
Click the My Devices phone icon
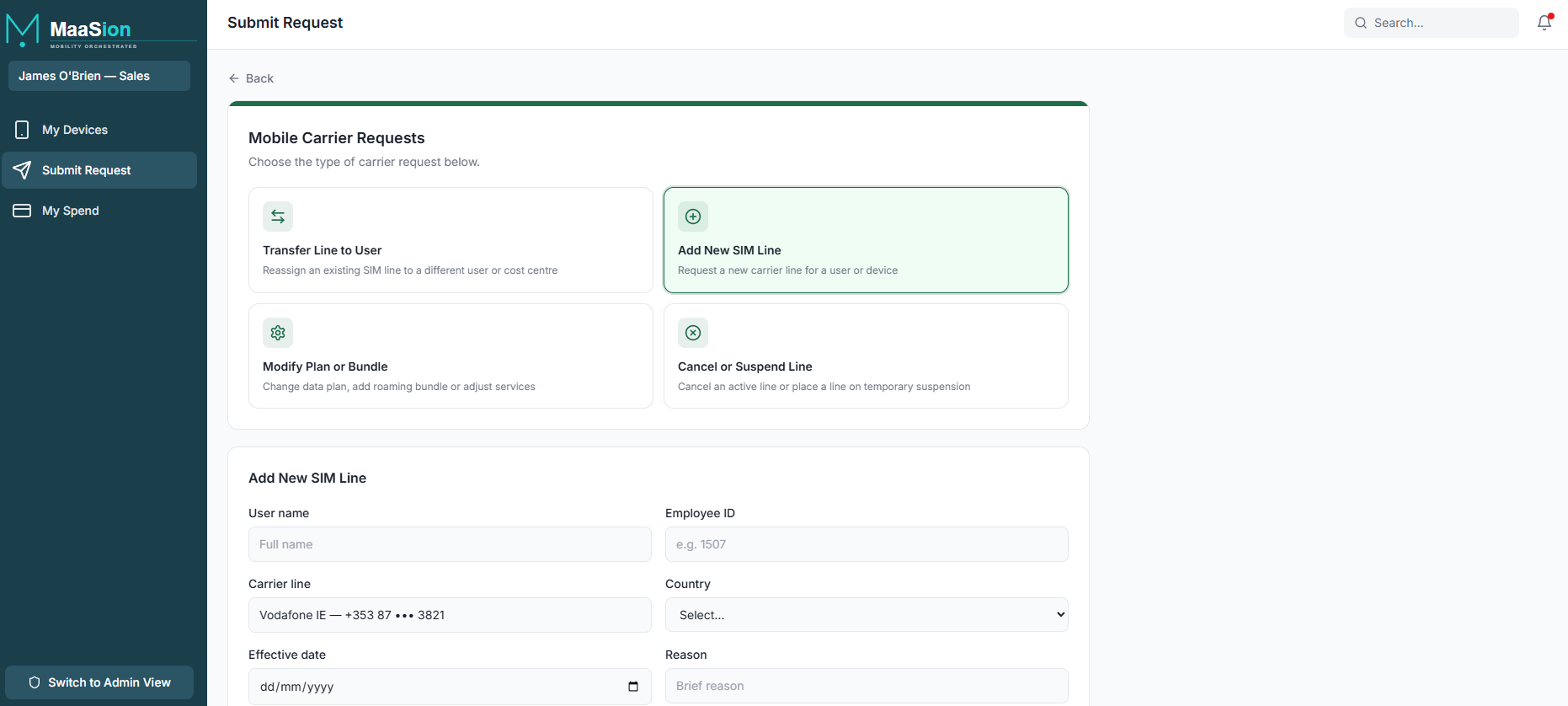pos(22,130)
